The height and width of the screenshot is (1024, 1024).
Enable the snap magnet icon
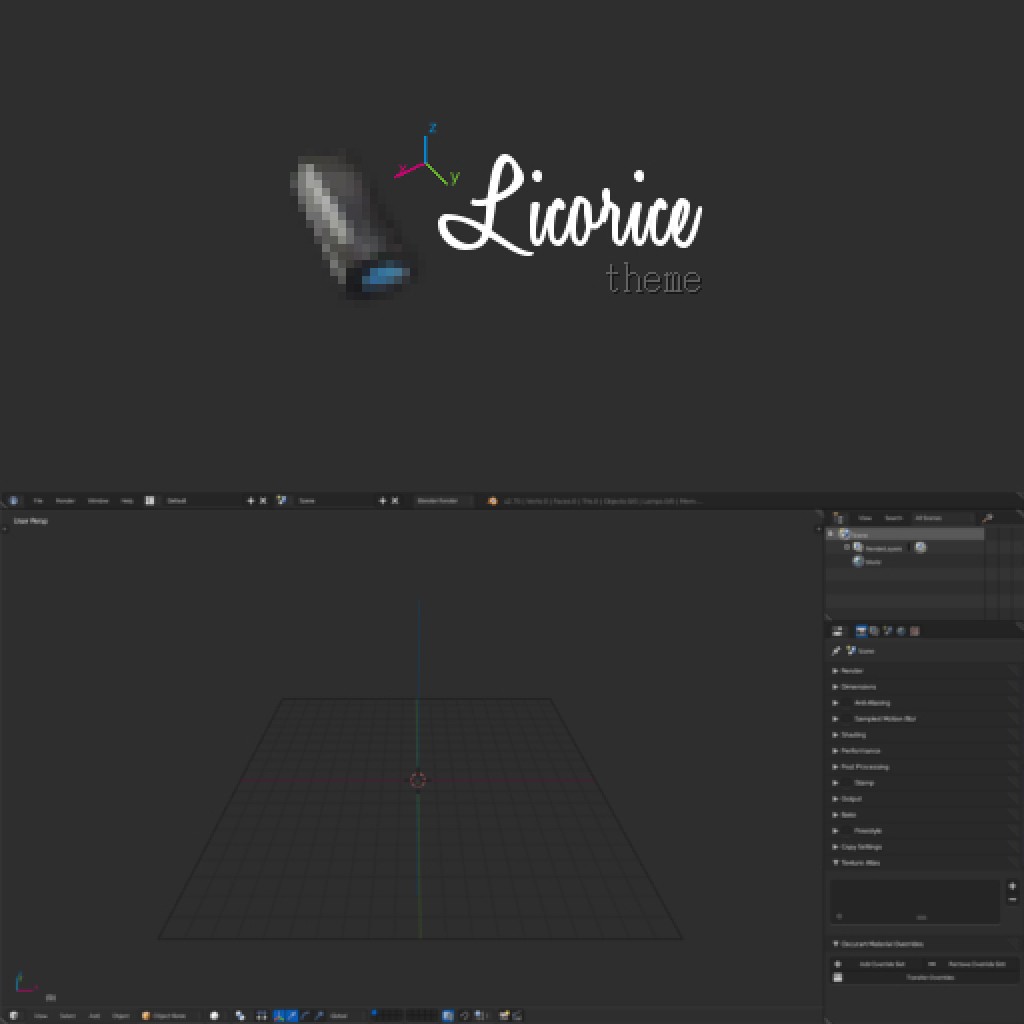click(x=465, y=1016)
